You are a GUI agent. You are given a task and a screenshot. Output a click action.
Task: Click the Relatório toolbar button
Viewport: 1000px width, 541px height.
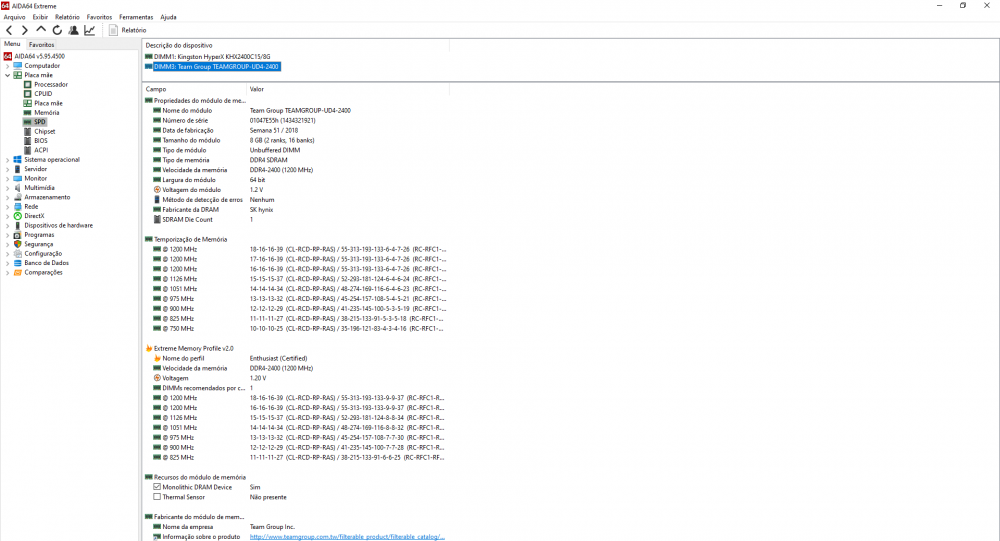(x=128, y=30)
